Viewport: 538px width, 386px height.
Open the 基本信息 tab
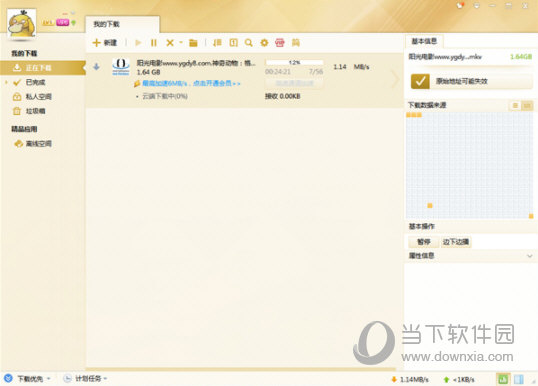coord(424,42)
